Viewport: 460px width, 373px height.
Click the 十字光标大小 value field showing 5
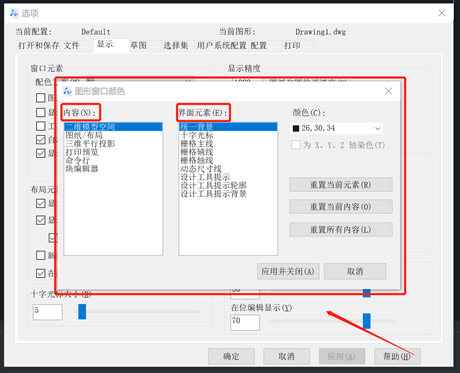pos(48,312)
